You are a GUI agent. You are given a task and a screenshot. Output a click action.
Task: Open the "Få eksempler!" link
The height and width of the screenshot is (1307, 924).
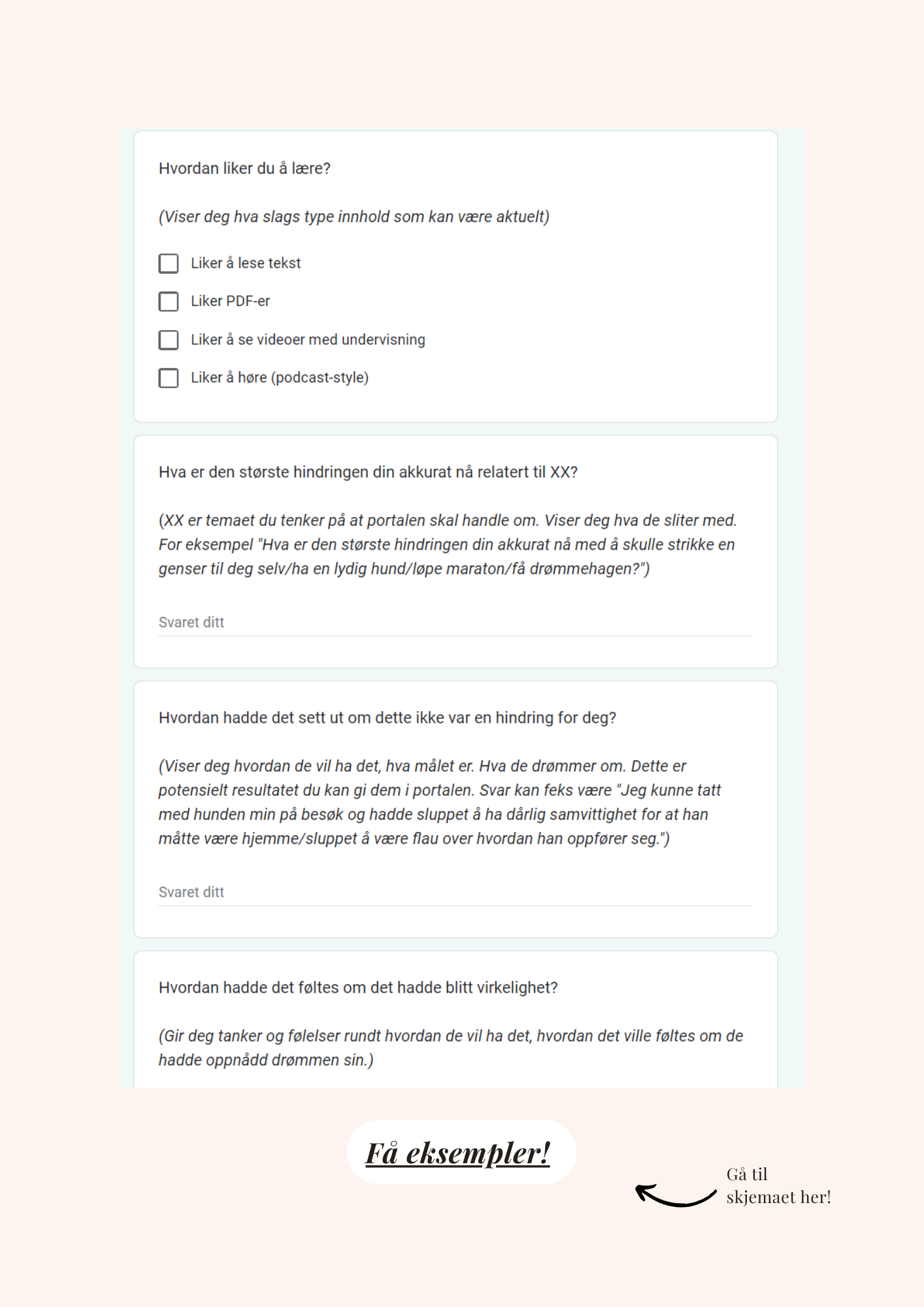tap(458, 1153)
